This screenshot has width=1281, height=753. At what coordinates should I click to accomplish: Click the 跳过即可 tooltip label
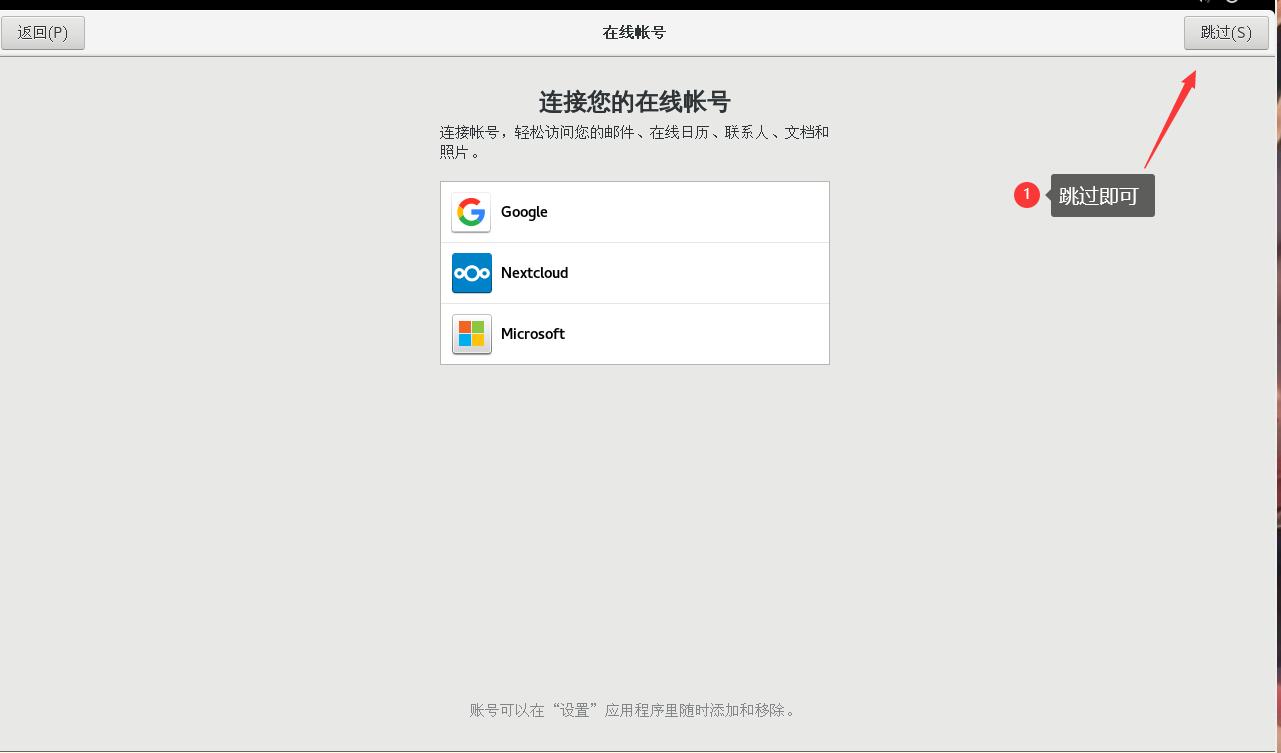[x=1102, y=195]
